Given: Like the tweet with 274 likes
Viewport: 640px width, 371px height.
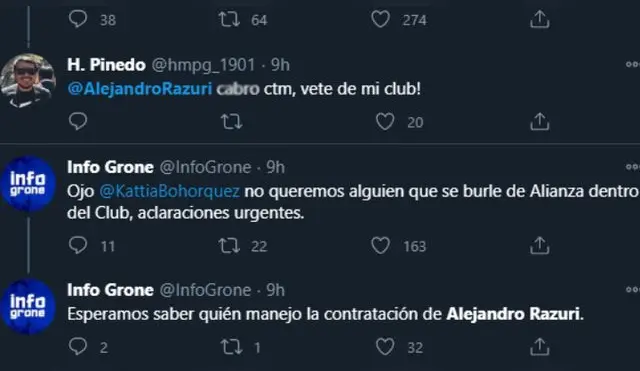Looking at the screenshot, I should point(380,19).
